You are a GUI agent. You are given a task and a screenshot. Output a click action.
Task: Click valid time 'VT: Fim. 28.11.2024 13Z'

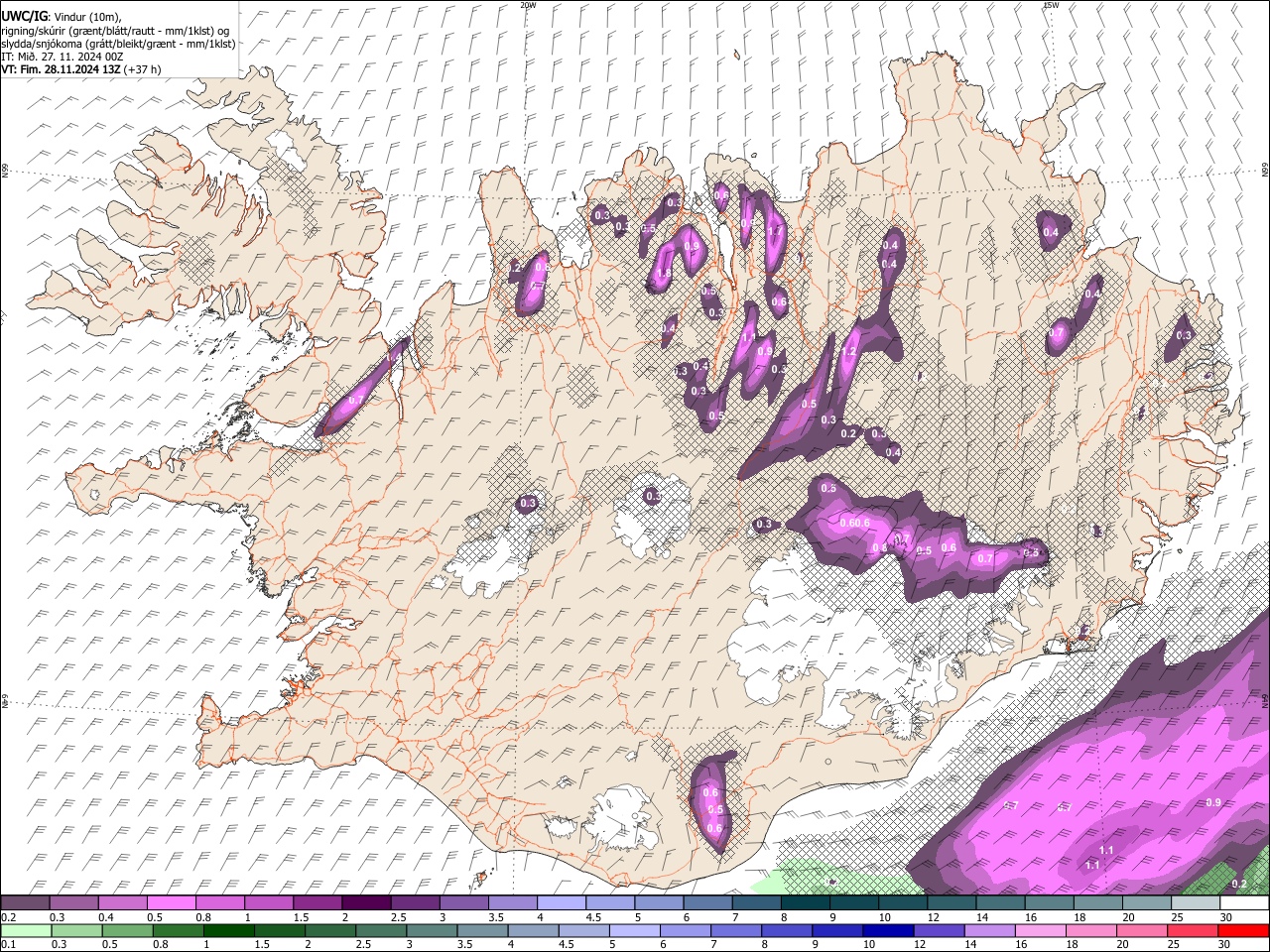(x=61, y=69)
